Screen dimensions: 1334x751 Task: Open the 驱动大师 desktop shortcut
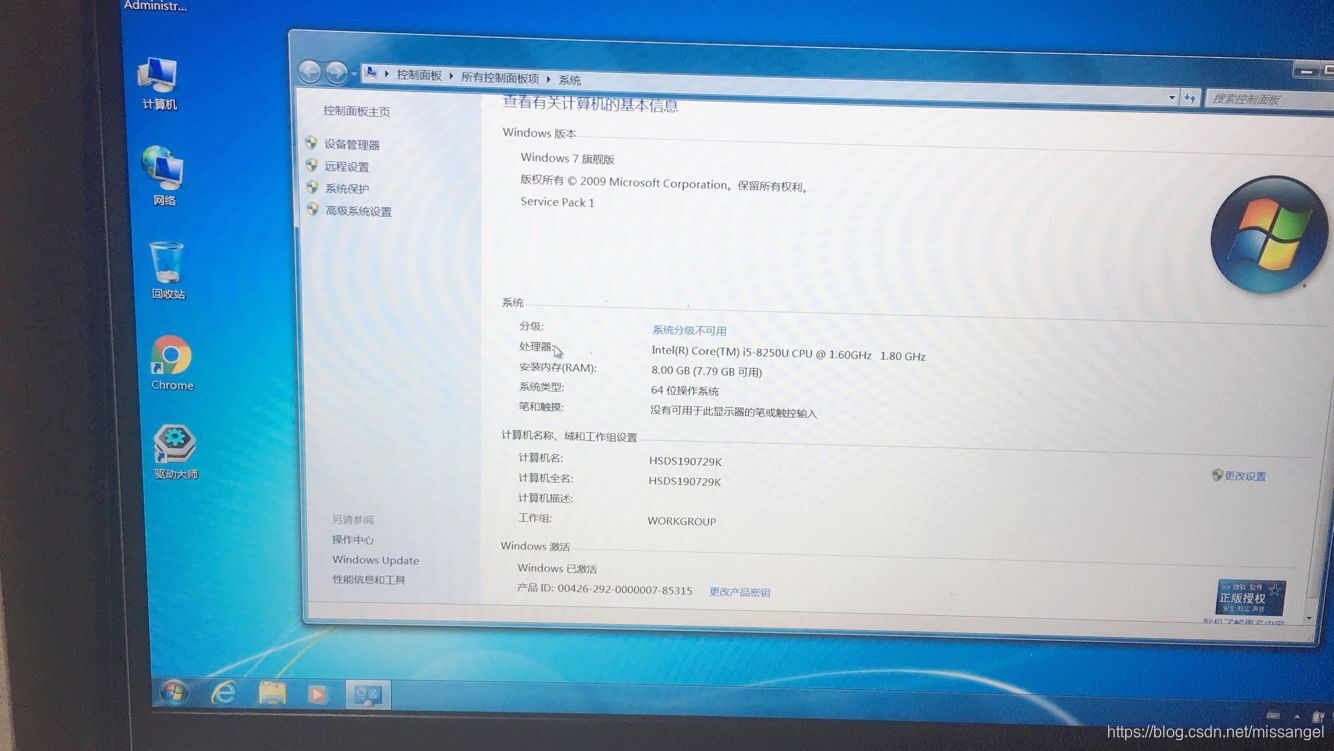175,452
